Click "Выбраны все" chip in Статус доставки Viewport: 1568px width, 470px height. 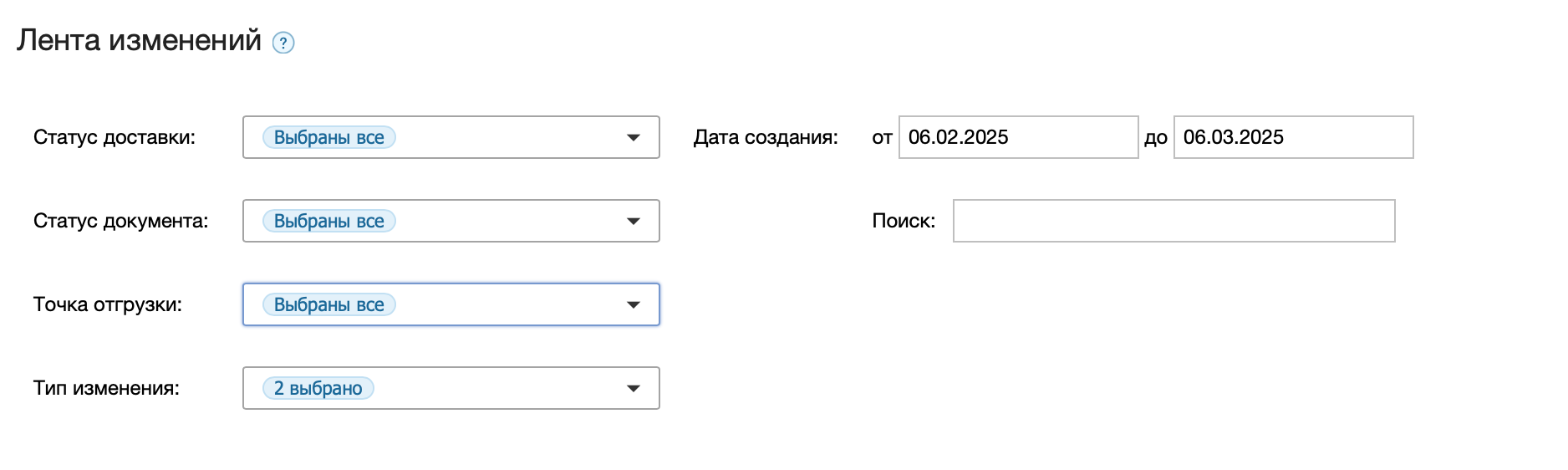pos(329,137)
